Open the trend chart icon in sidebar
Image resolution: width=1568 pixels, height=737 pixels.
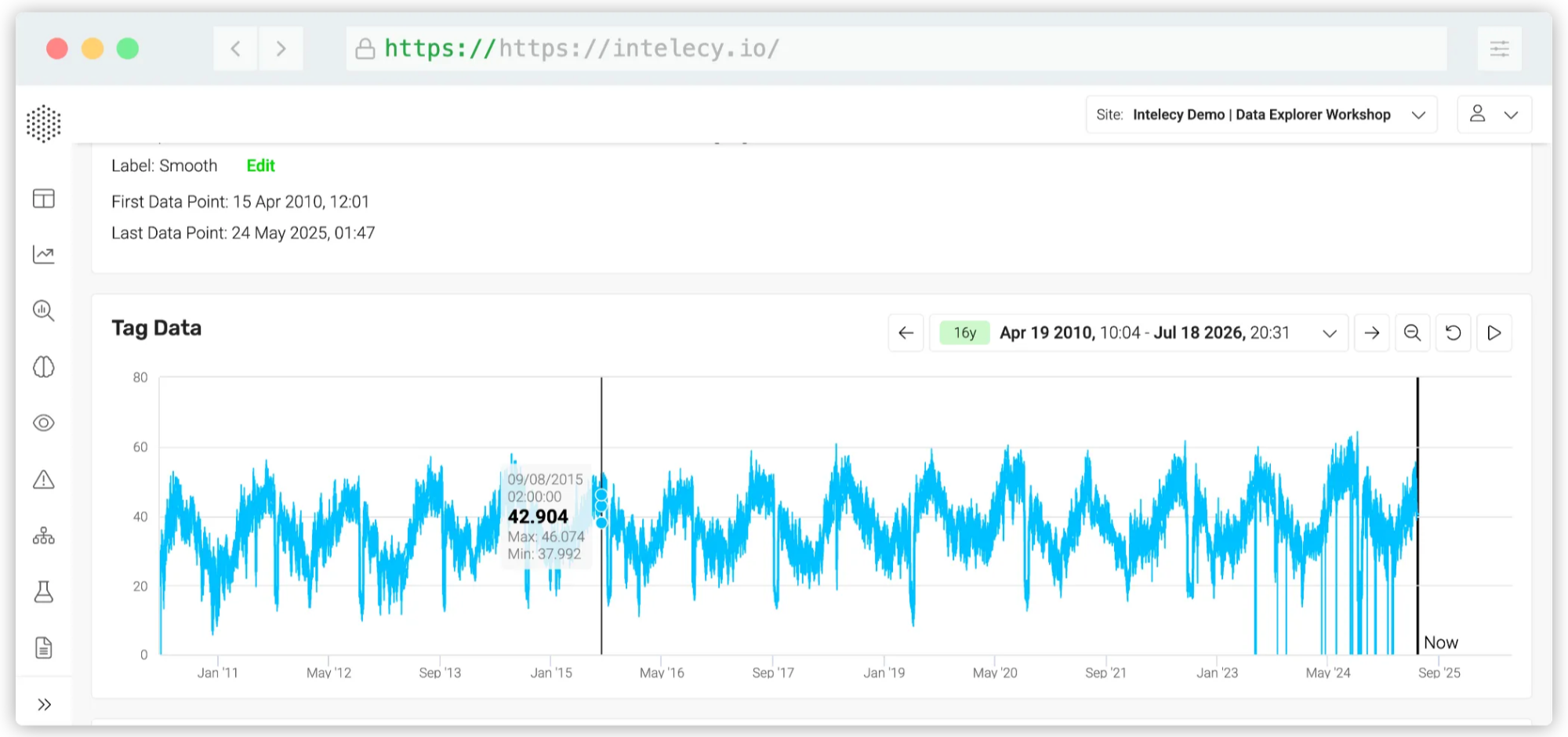[x=44, y=255]
